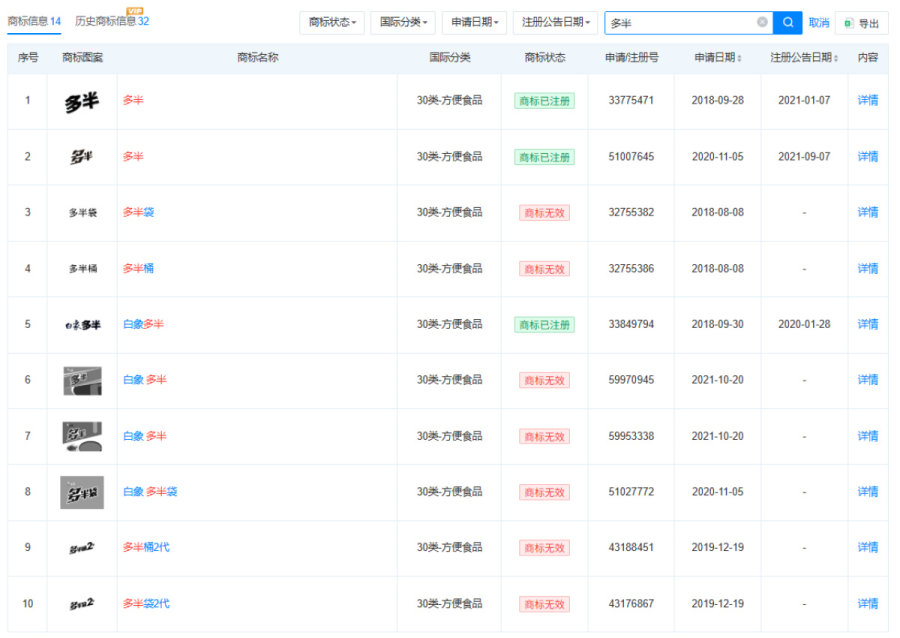Open the 申请日期 filter dropdown

pos(474,22)
